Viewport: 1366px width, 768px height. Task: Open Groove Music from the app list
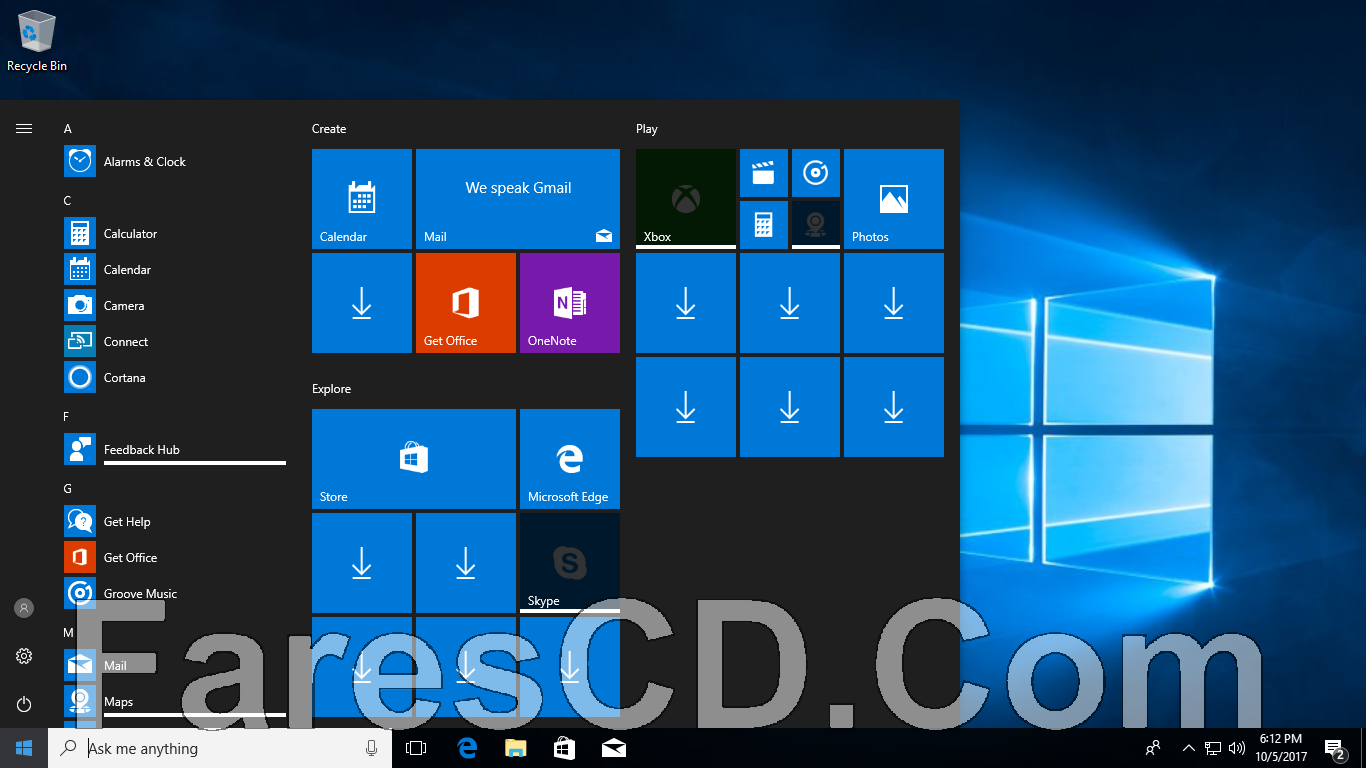(x=175, y=594)
